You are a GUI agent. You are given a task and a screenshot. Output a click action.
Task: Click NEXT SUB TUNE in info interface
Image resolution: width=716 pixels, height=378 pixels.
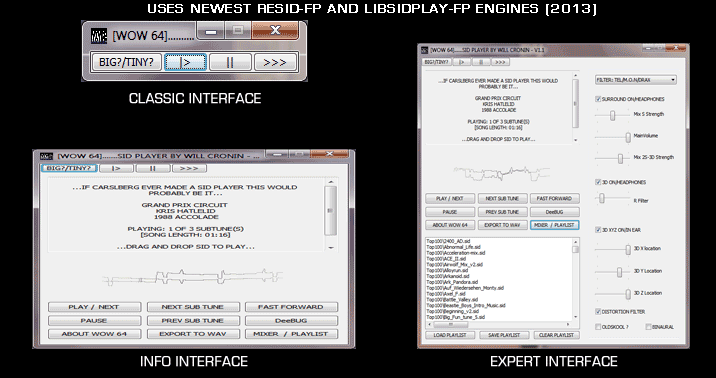click(x=193, y=307)
